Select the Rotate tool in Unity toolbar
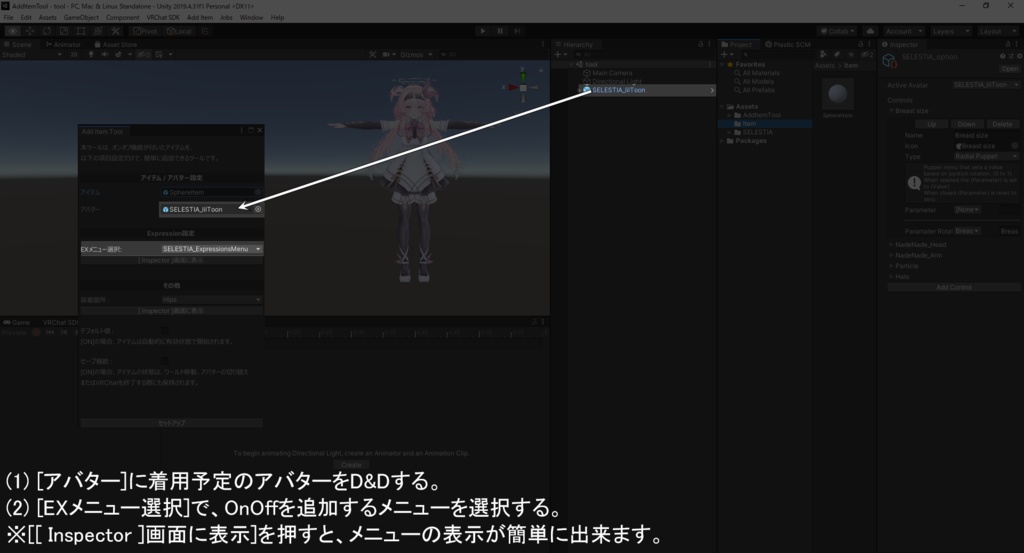The width and height of the screenshot is (1024, 553). (x=46, y=31)
